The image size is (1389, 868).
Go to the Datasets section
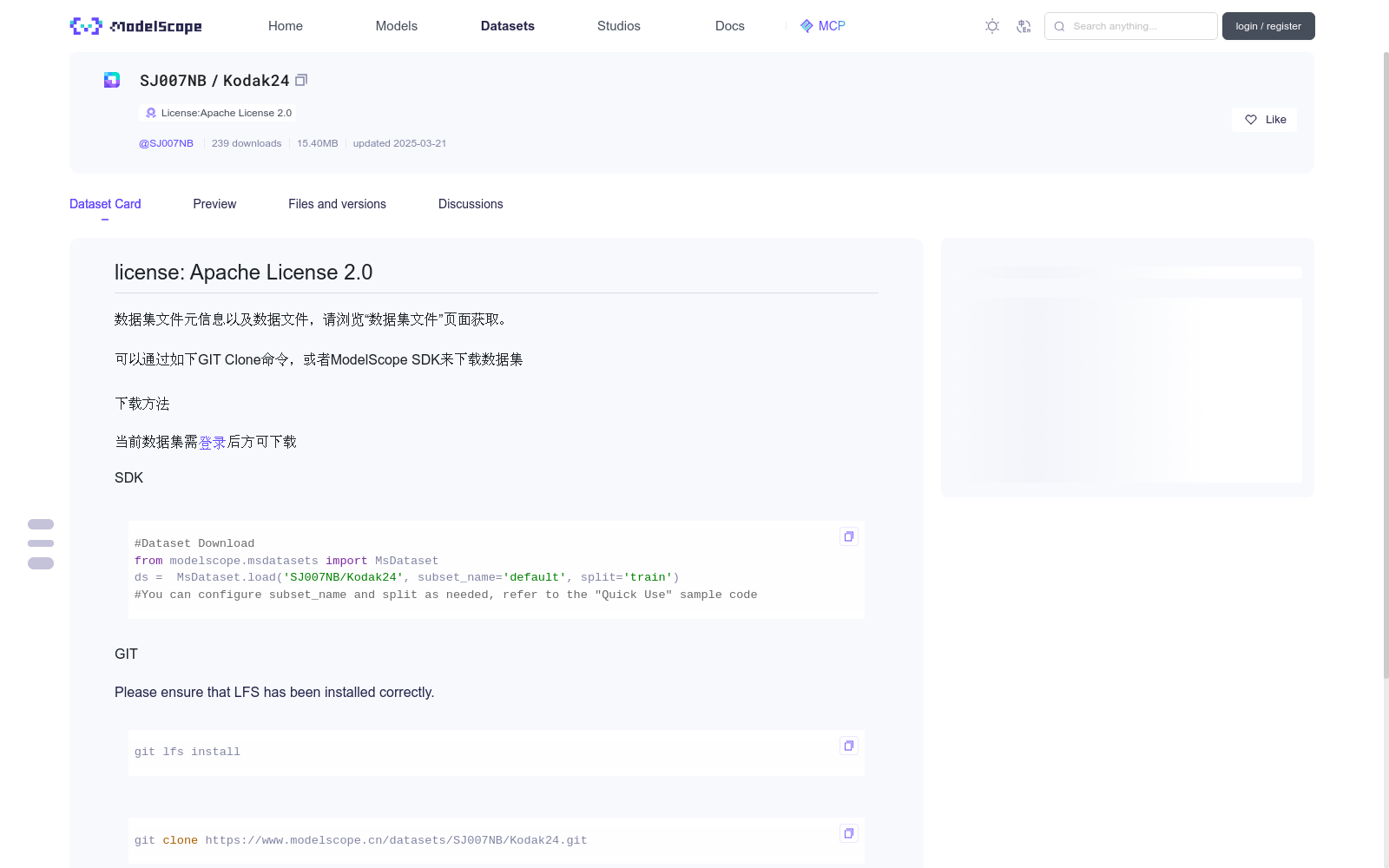tap(508, 26)
